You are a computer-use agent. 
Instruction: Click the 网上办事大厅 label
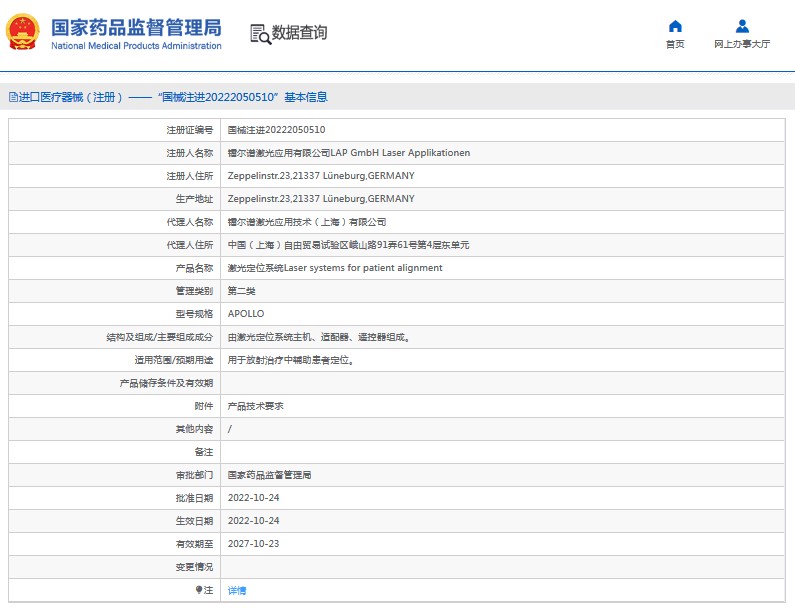(742, 44)
